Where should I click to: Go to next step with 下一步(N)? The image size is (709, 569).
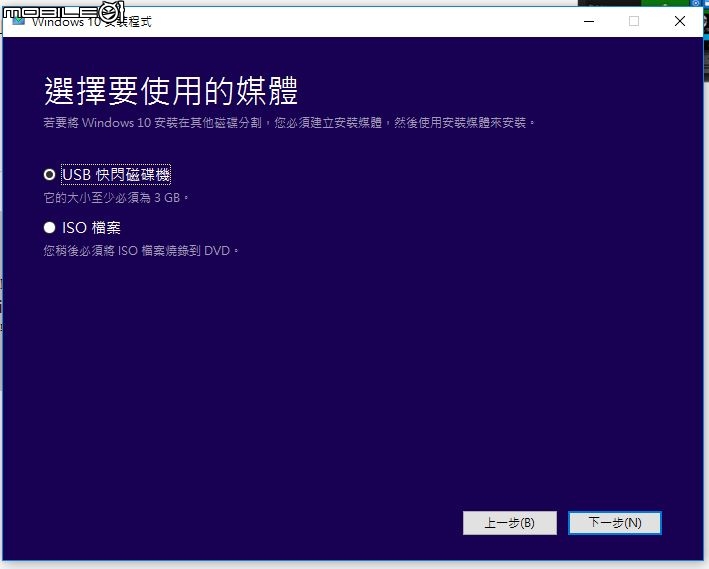pyautogui.click(x=614, y=523)
